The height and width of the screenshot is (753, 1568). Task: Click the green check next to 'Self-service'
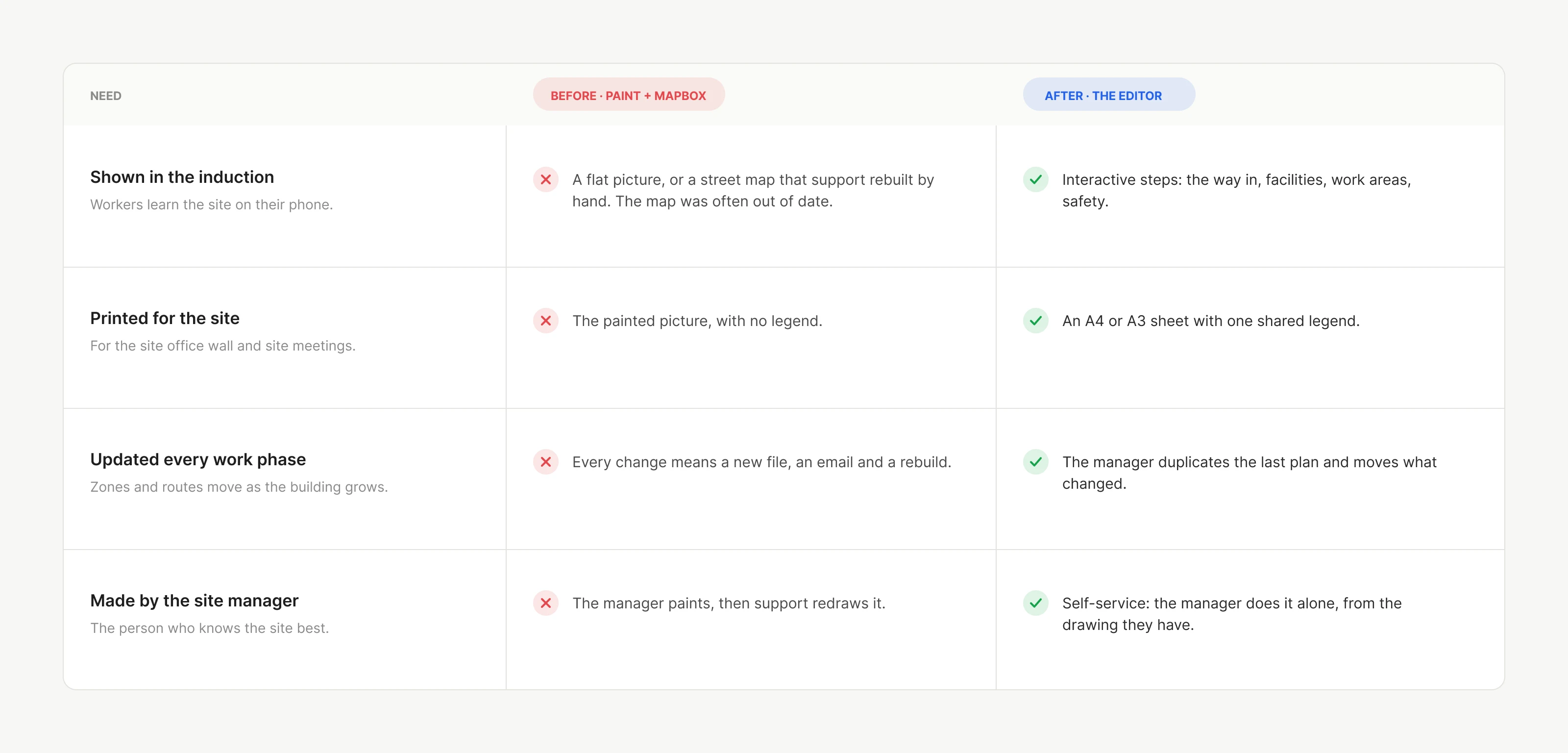1035,603
